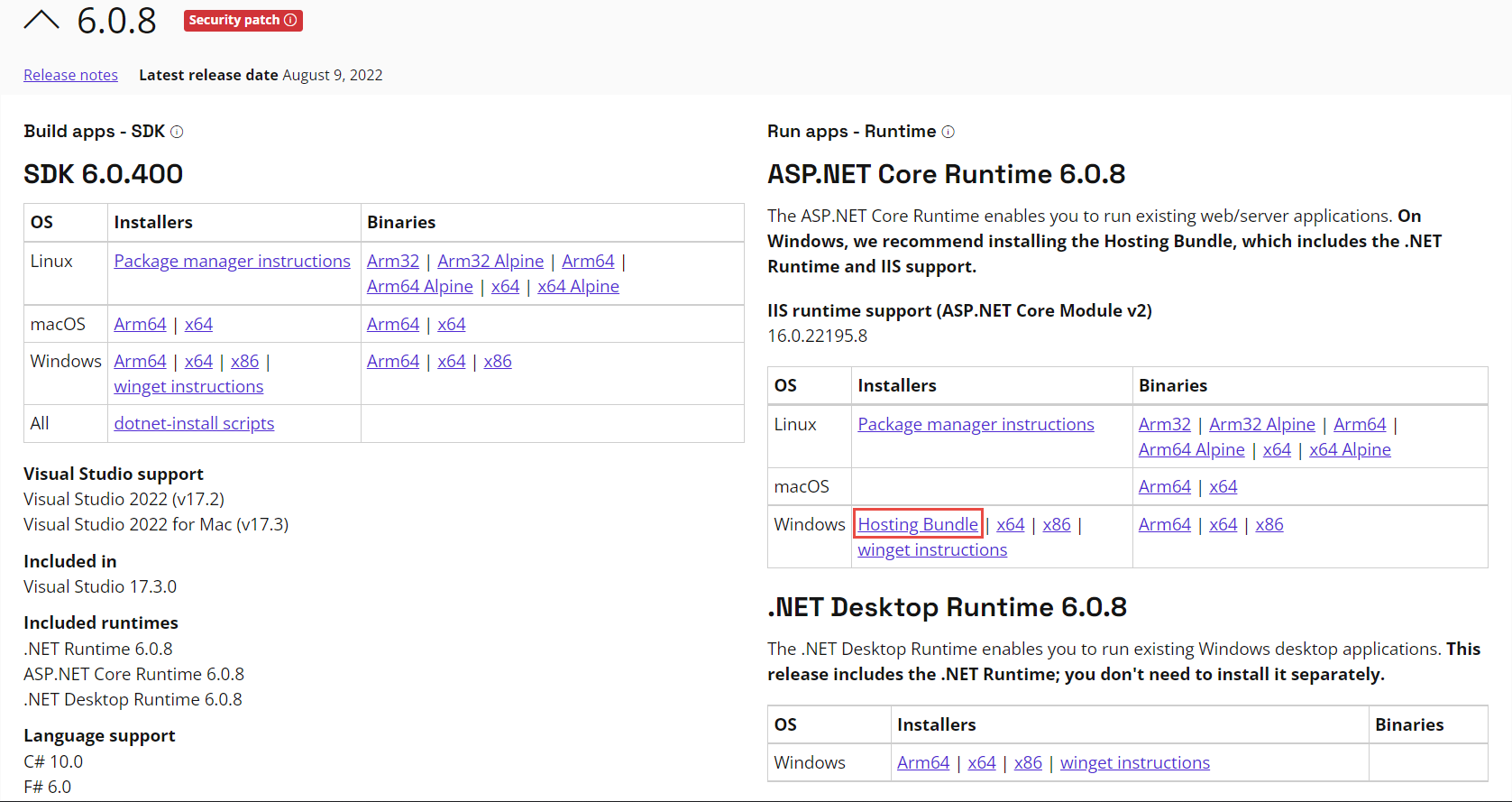Click 'Visual Studio 2022 (v17.2)' text
The image size is (1512, 802).
point(124,499)
